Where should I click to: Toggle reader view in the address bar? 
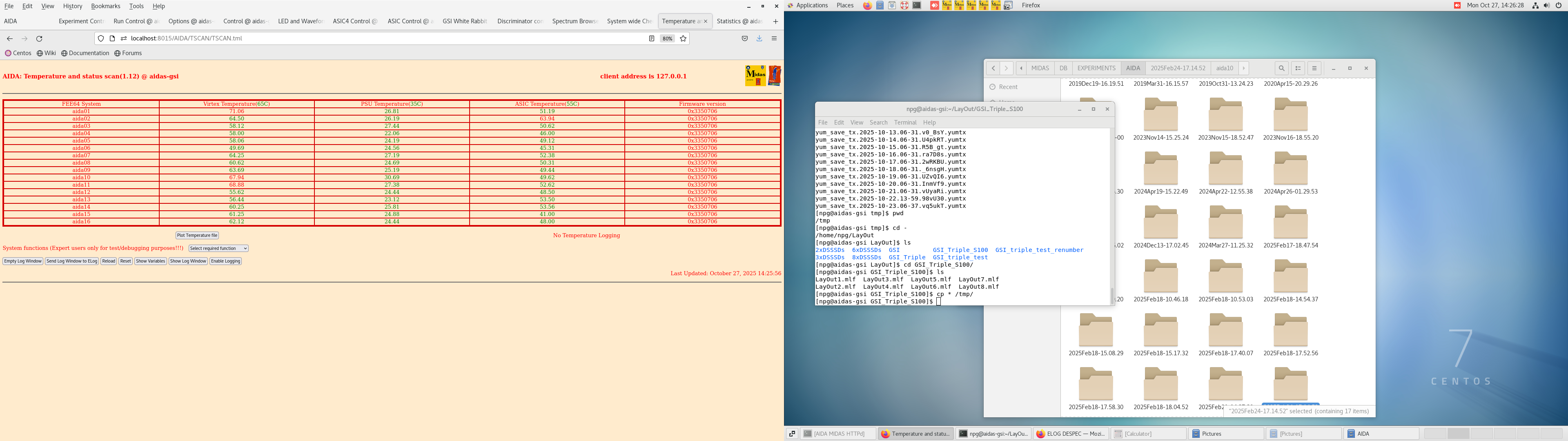click(x=651, y=38)
